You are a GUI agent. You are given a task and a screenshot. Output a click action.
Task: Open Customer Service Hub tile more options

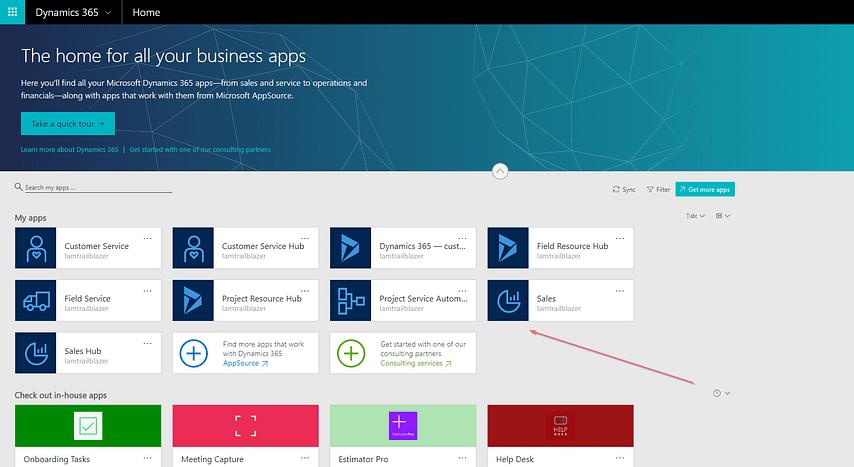[x=305, y=238]
